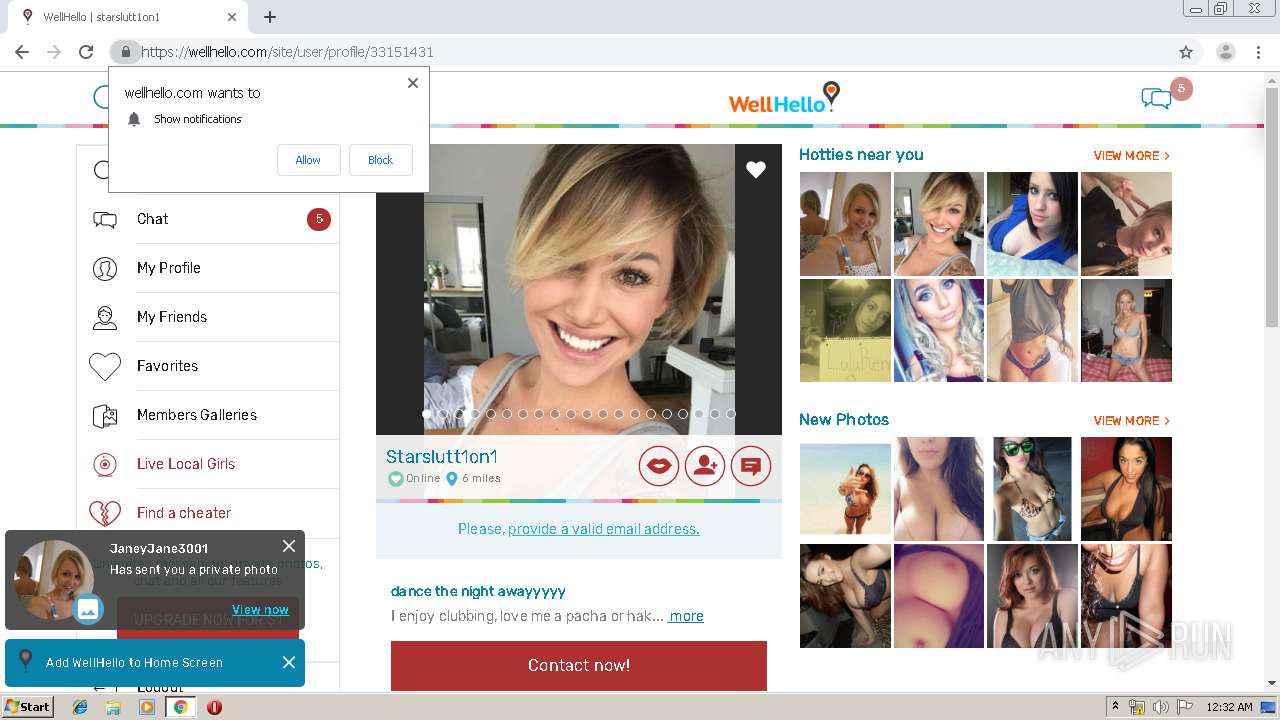The height and width of the screenshot is (720, 1280).
Task: Allow notifications from wellhello.com
Action: [x=308, y=160]
